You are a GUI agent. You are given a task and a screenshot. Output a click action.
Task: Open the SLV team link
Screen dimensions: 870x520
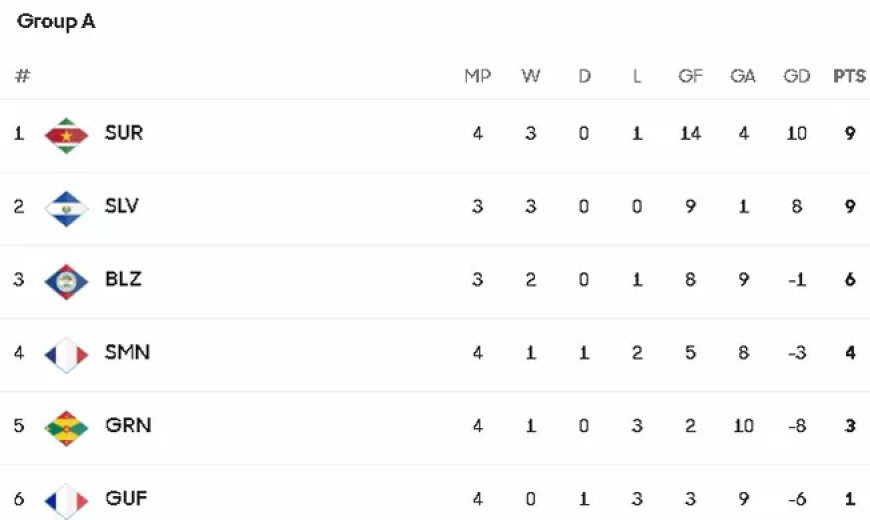point(122,207)
